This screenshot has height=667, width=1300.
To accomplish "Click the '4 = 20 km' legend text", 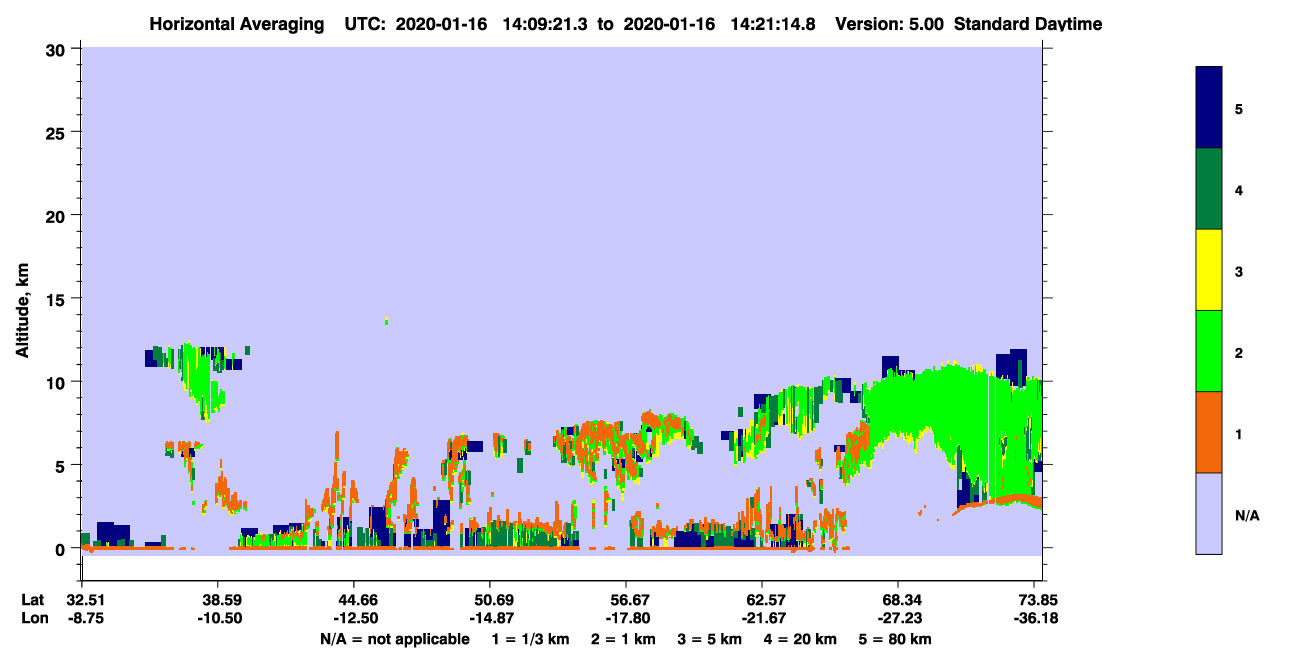I will click(801, 639).
